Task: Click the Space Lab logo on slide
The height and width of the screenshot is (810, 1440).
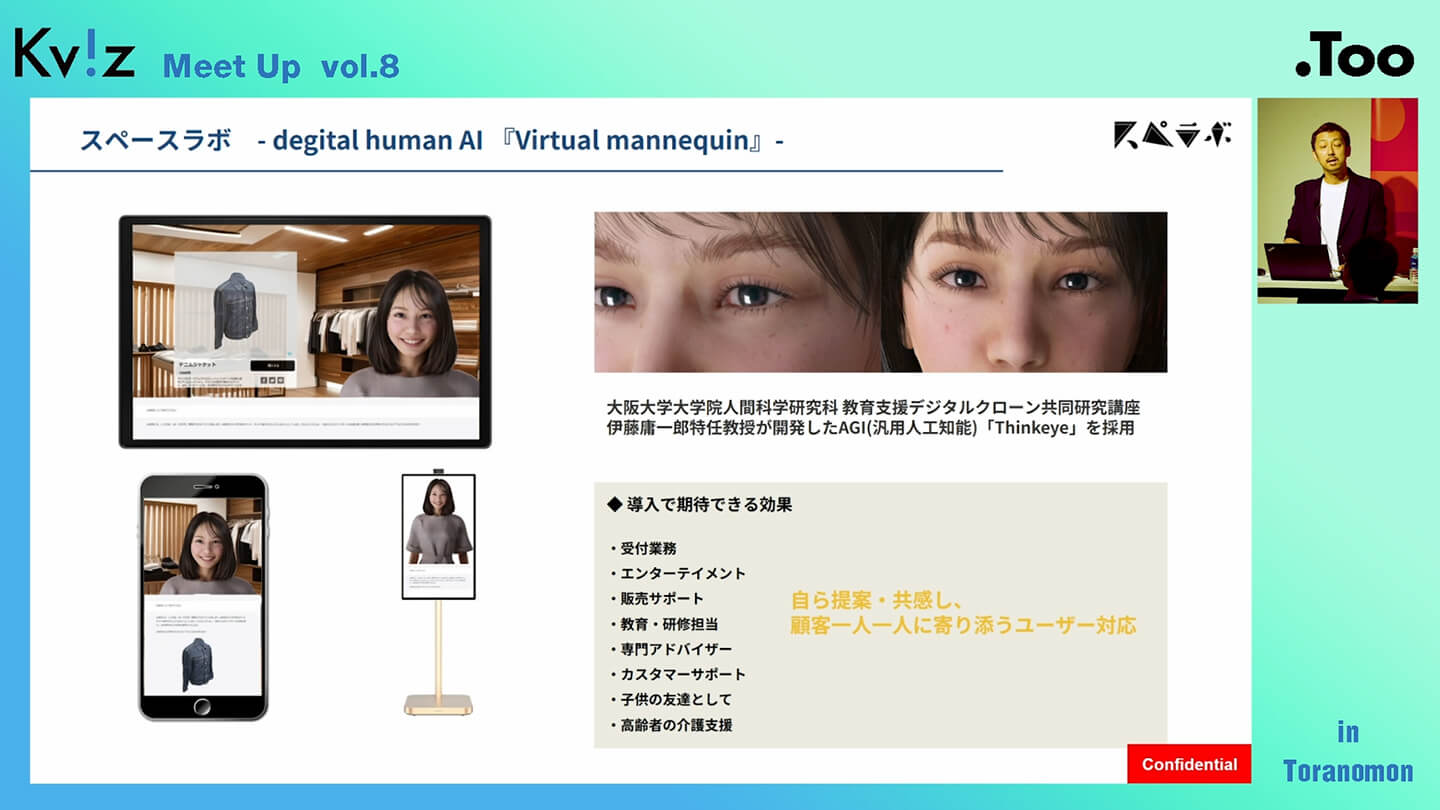Action: point(1172,135)
